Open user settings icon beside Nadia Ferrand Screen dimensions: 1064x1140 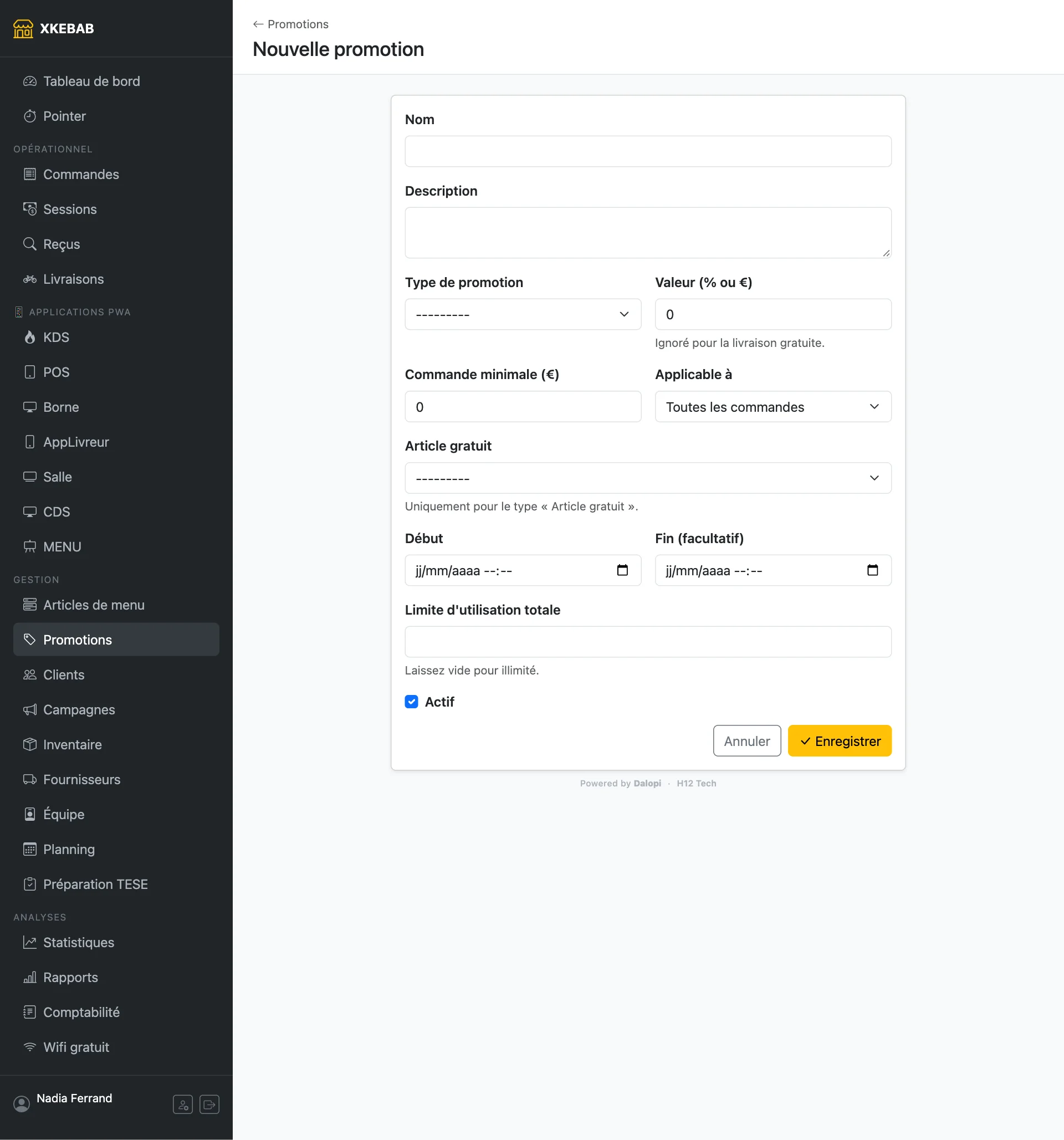(x=183, y=1105)
